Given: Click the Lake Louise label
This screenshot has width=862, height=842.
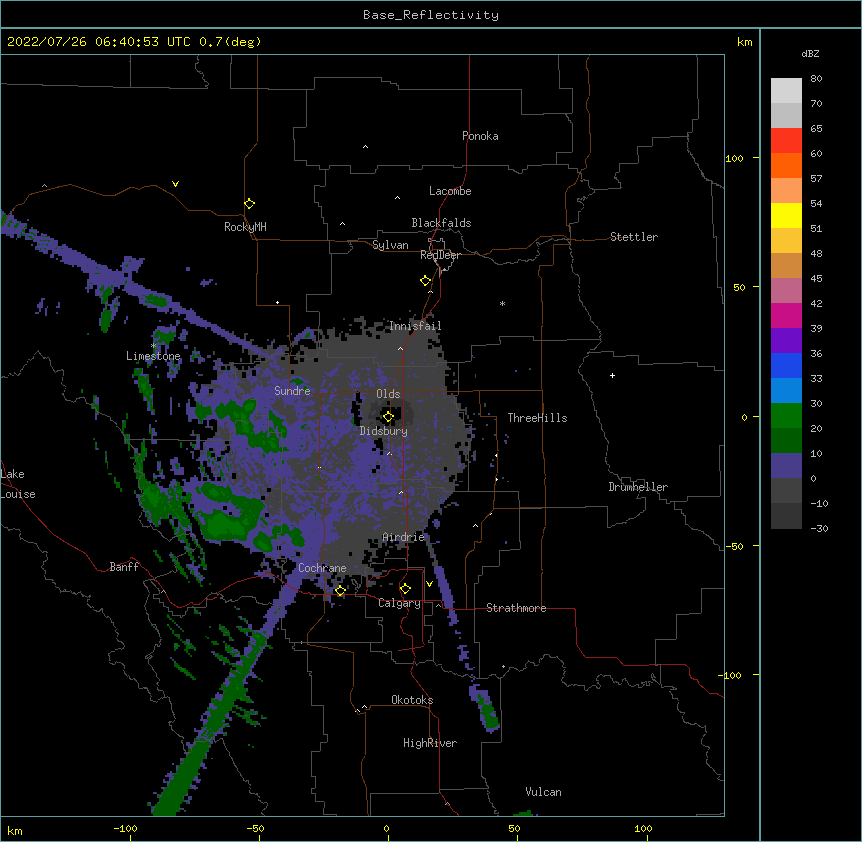Looking at the screenshot, I should (x=18, y=484).
